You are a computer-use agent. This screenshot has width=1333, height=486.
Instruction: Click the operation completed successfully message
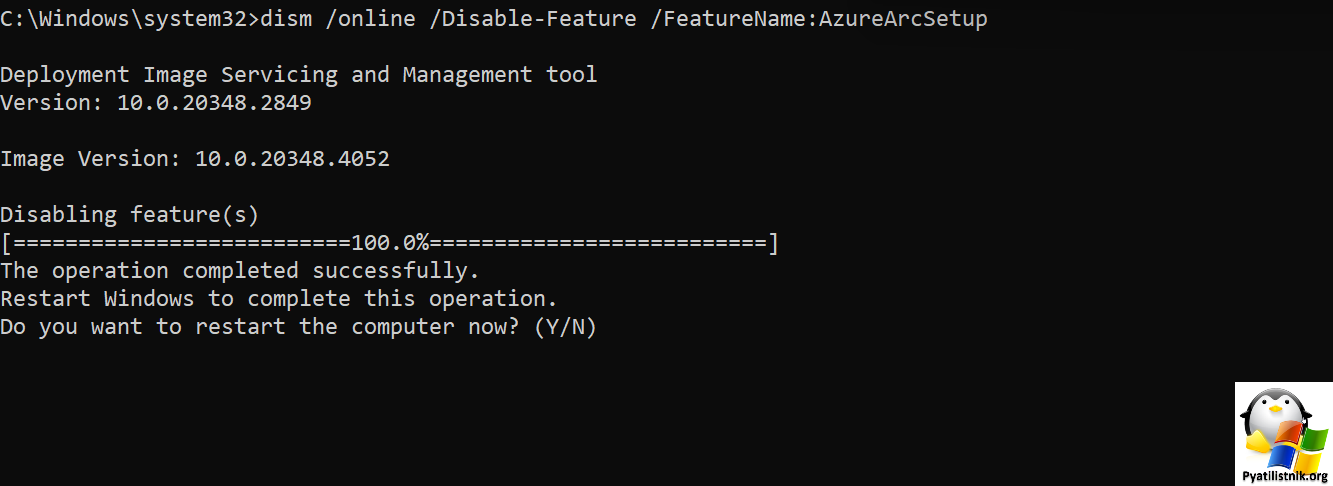pos(240,271)
